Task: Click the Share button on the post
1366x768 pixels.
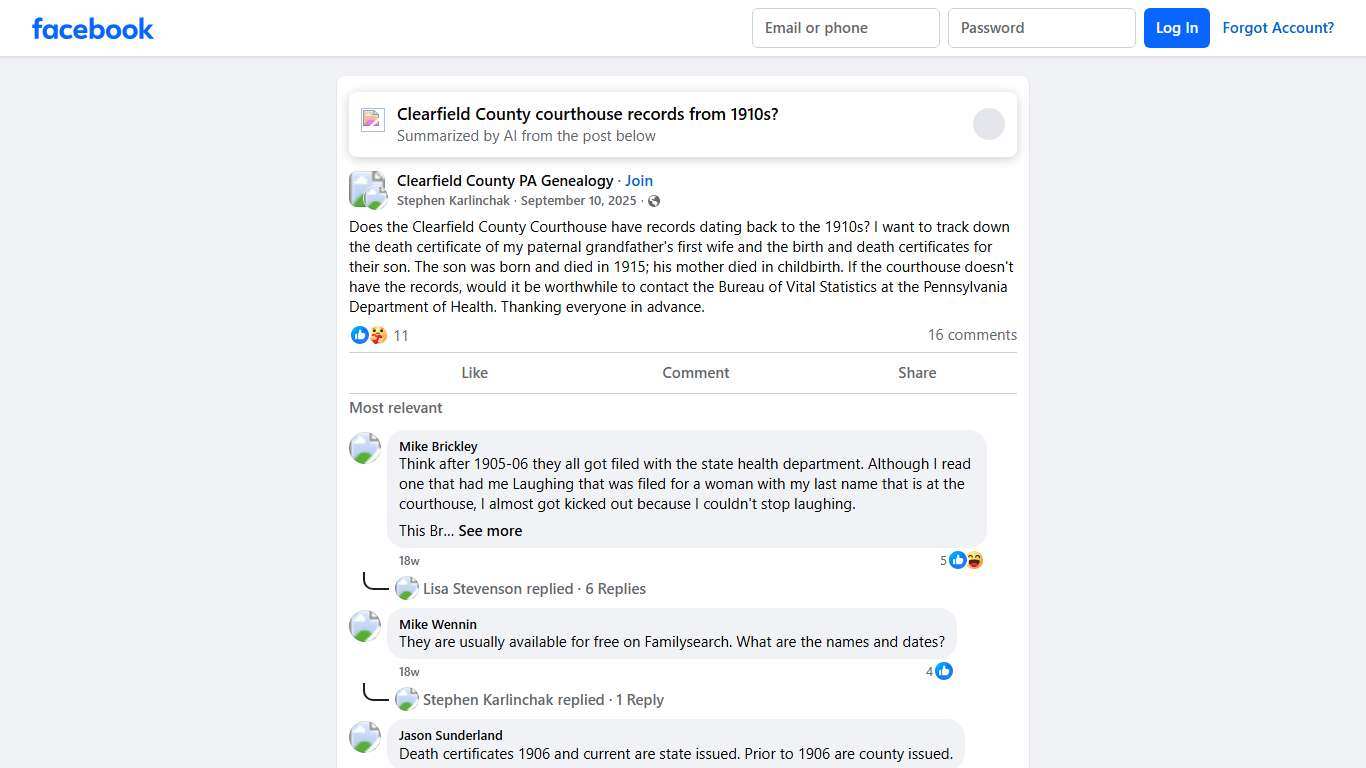Action: (x=916, y=373)
